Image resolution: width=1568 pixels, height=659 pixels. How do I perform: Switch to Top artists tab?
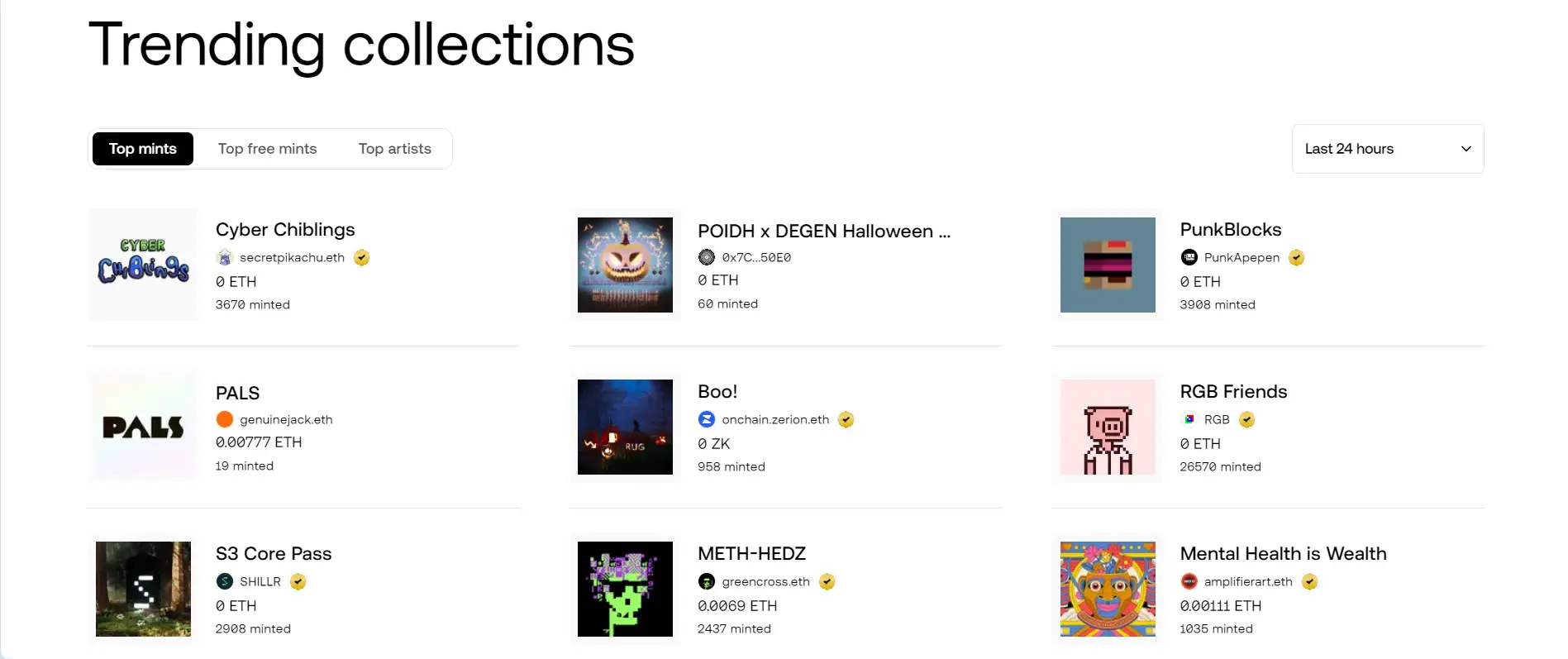[x=394, y=149]
